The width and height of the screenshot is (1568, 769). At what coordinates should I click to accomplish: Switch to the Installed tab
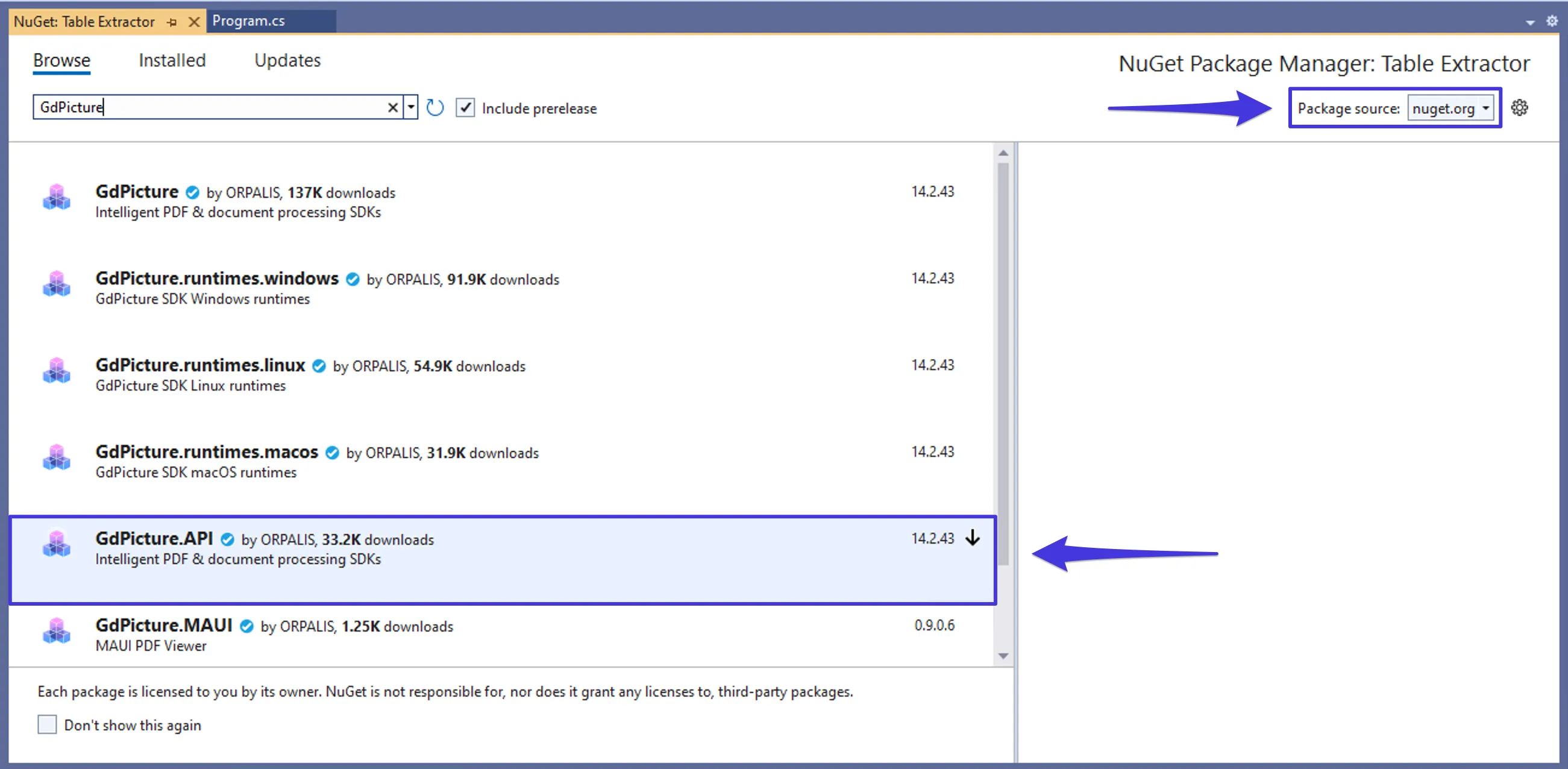[172, 60]
